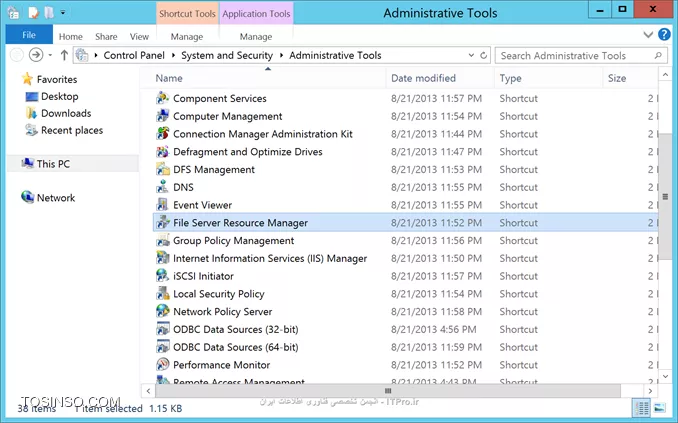Click the "8/21/2013 4:56 PM" date cell
Screen dimensions: 678x423
click(x=434, y=329)
